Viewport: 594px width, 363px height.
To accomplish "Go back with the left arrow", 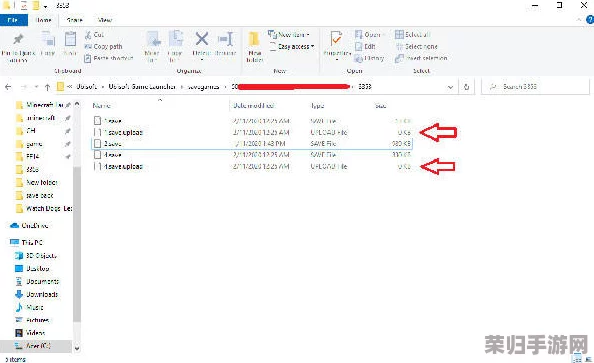I will click(8, 87).
